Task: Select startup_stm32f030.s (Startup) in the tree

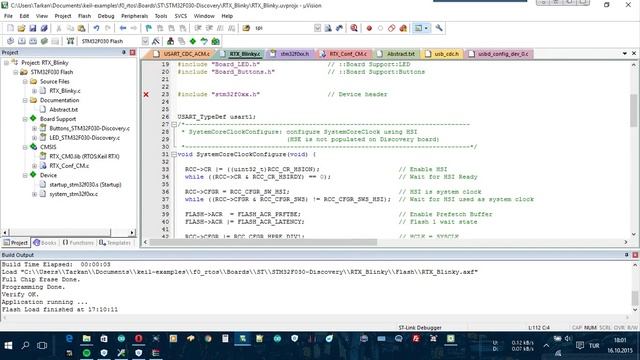Action: (x=85, y=185)
